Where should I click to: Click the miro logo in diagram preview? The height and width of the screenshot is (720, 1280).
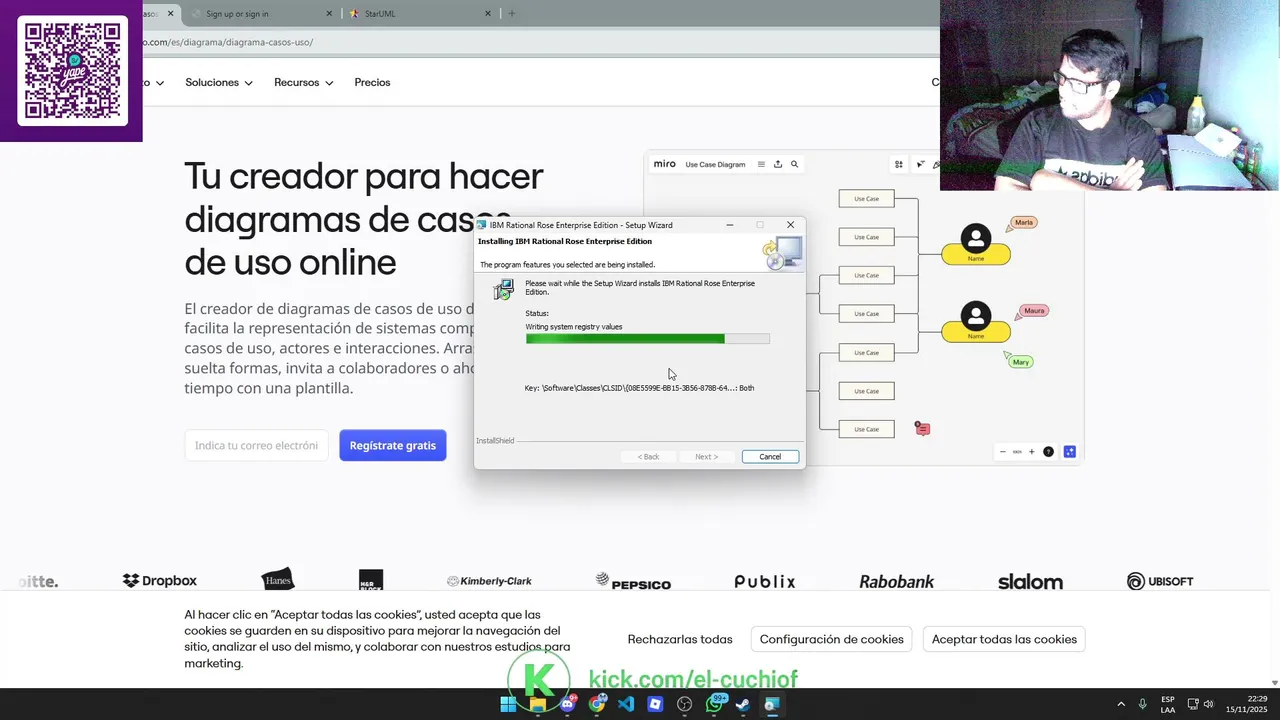(x=664, y=164)
